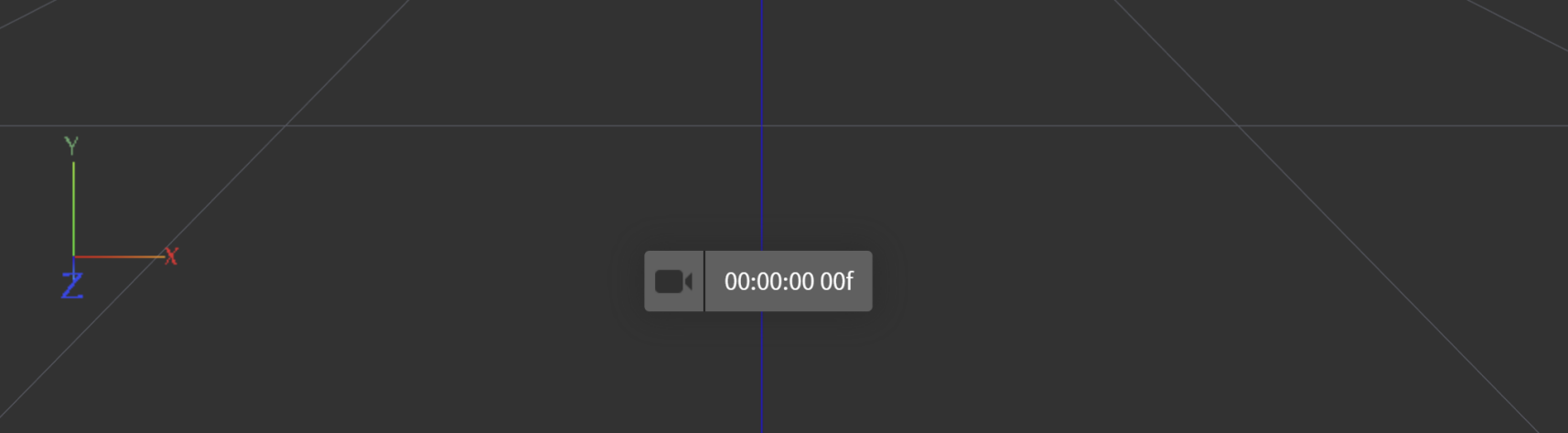1568x433 pixels.
Task: Click short grid line in top-left corner
Action: point(27,14)
